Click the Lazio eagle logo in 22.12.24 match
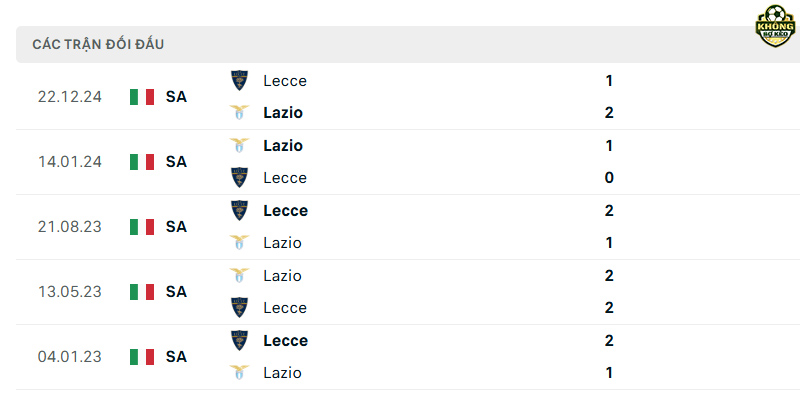The image size is (800, 400). (x=239, y=112)
